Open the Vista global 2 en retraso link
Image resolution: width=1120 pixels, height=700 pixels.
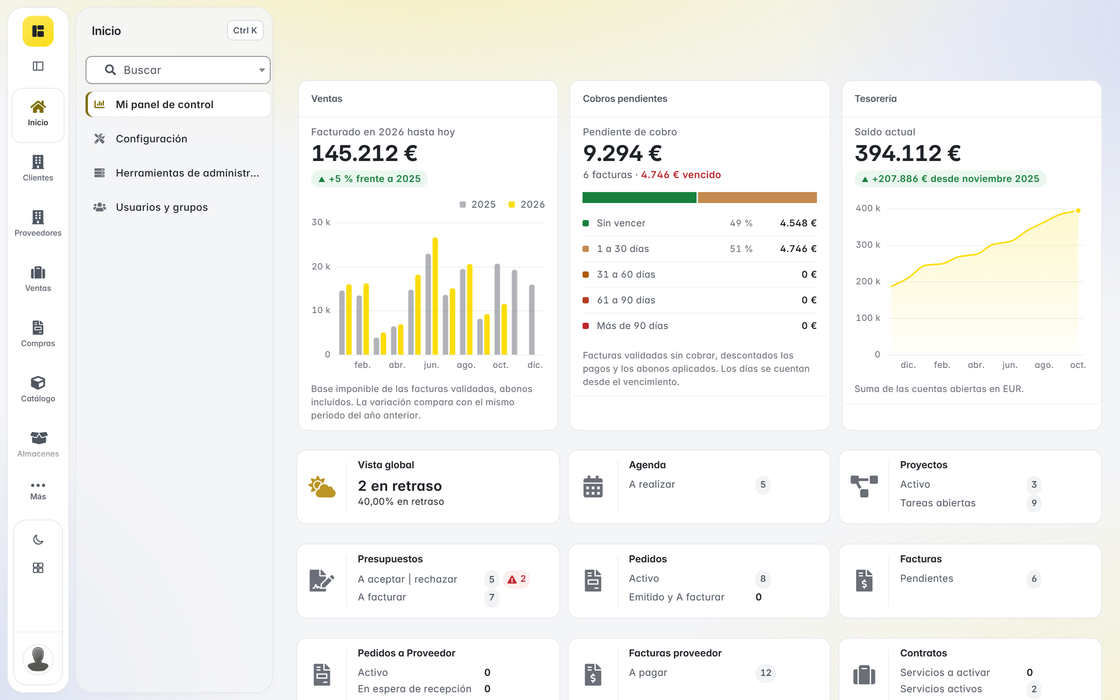pos(400,486)
